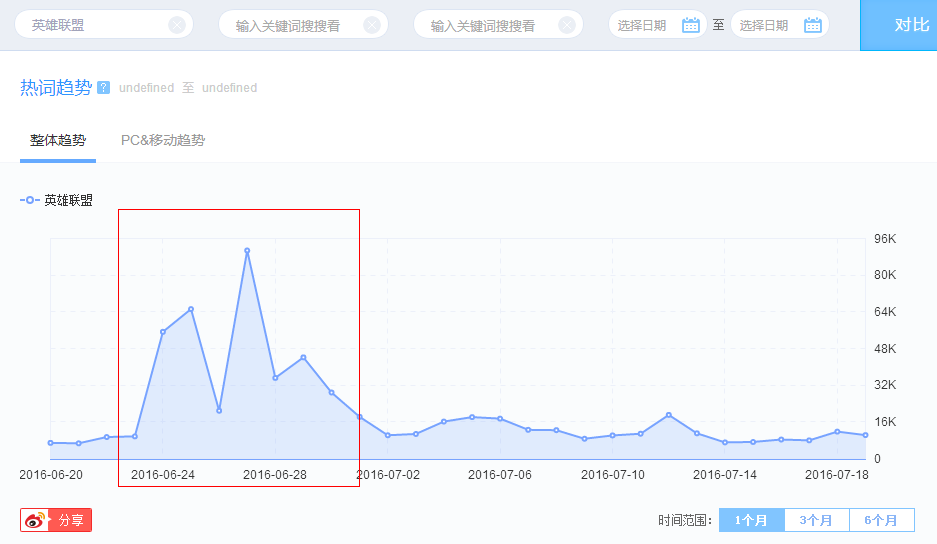937x544 pixels.
Task: Switch to the PC&移动趋势 tab
Action: click(x=163, y=140)
